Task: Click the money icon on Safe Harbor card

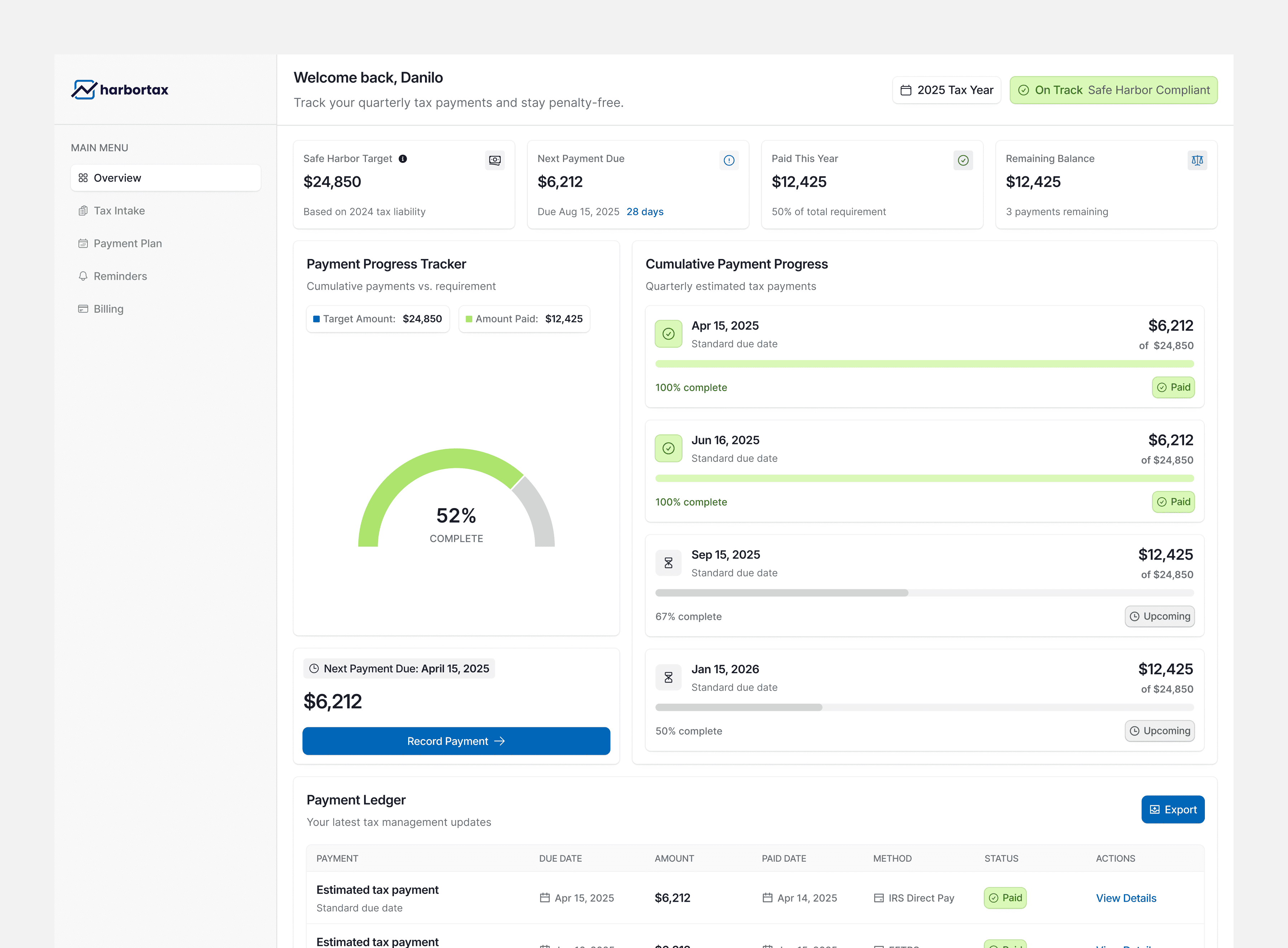Action: click(495, 160)
